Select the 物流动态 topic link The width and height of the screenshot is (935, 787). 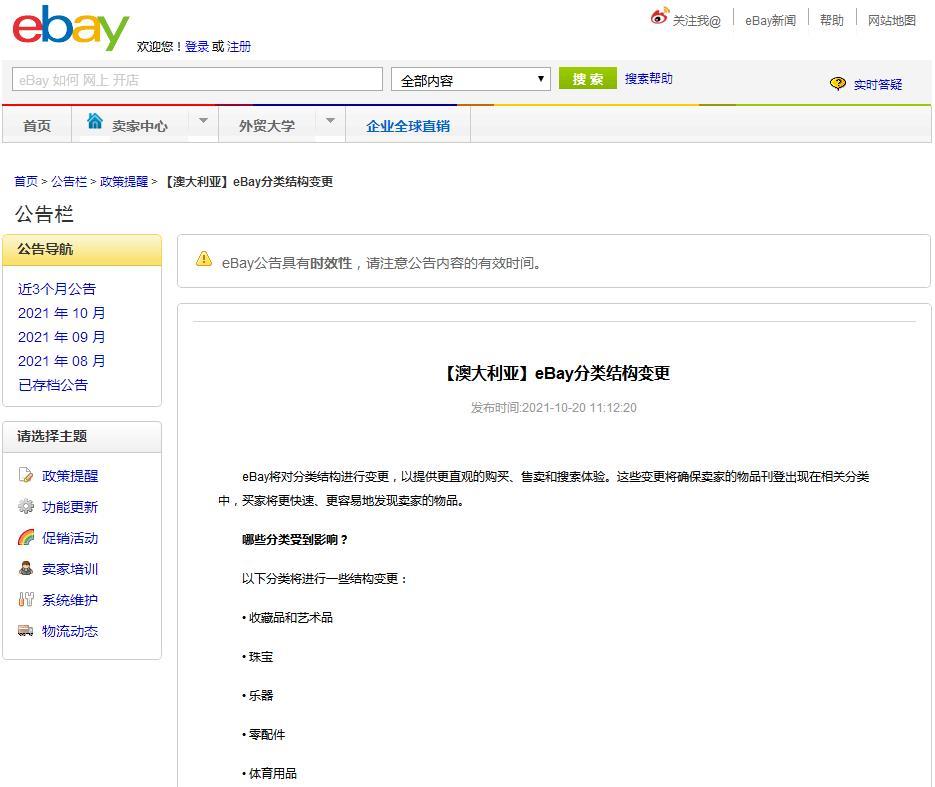[x=70, y=631]
